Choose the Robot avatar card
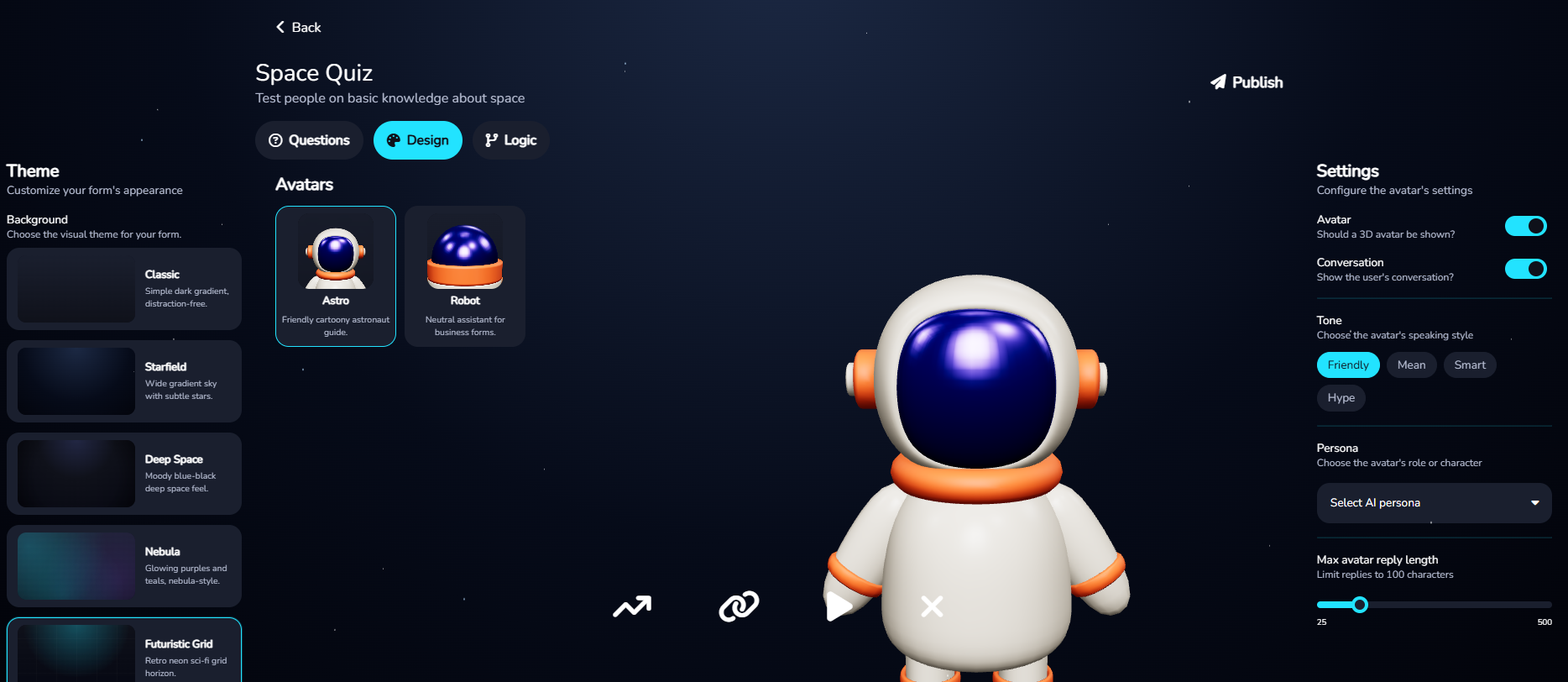 (x=465, y=275)
